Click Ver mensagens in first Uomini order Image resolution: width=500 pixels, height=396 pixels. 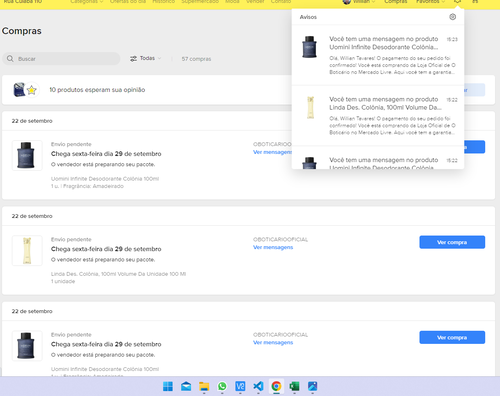tap(272, 152)
